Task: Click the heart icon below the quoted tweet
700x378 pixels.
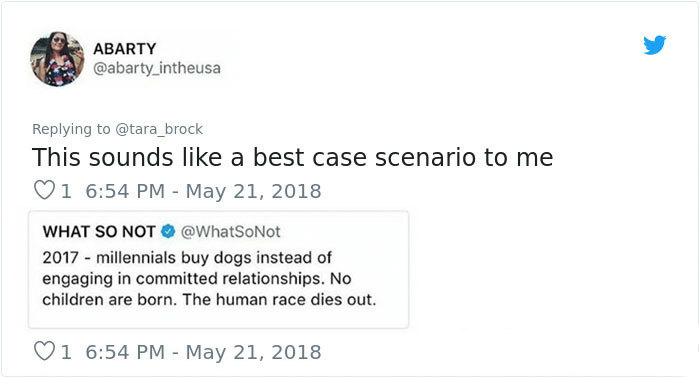Action: coord(44,351)
